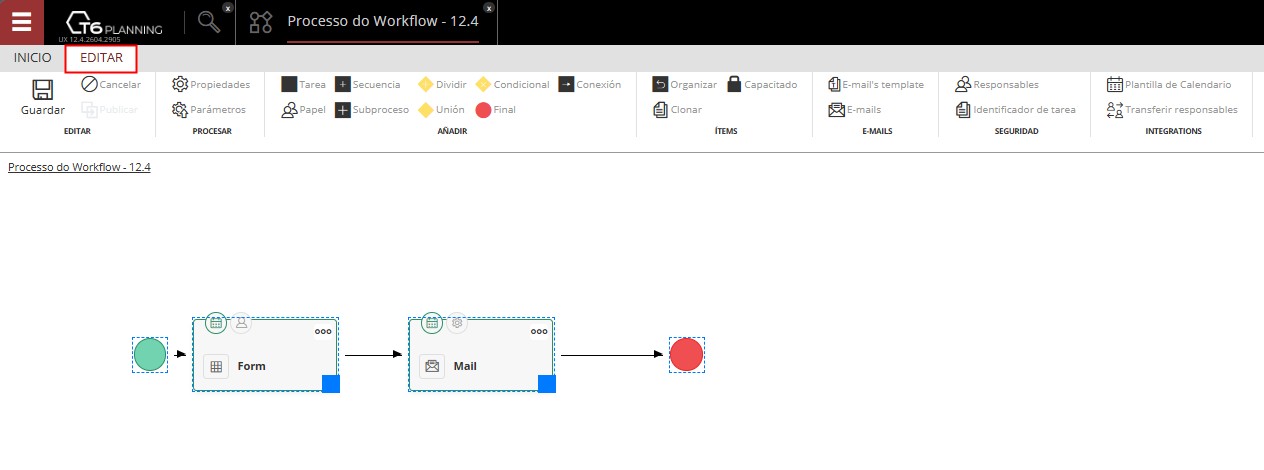Select the green start event circle
The image size is (1264, 470).
[x=150, y=354]
